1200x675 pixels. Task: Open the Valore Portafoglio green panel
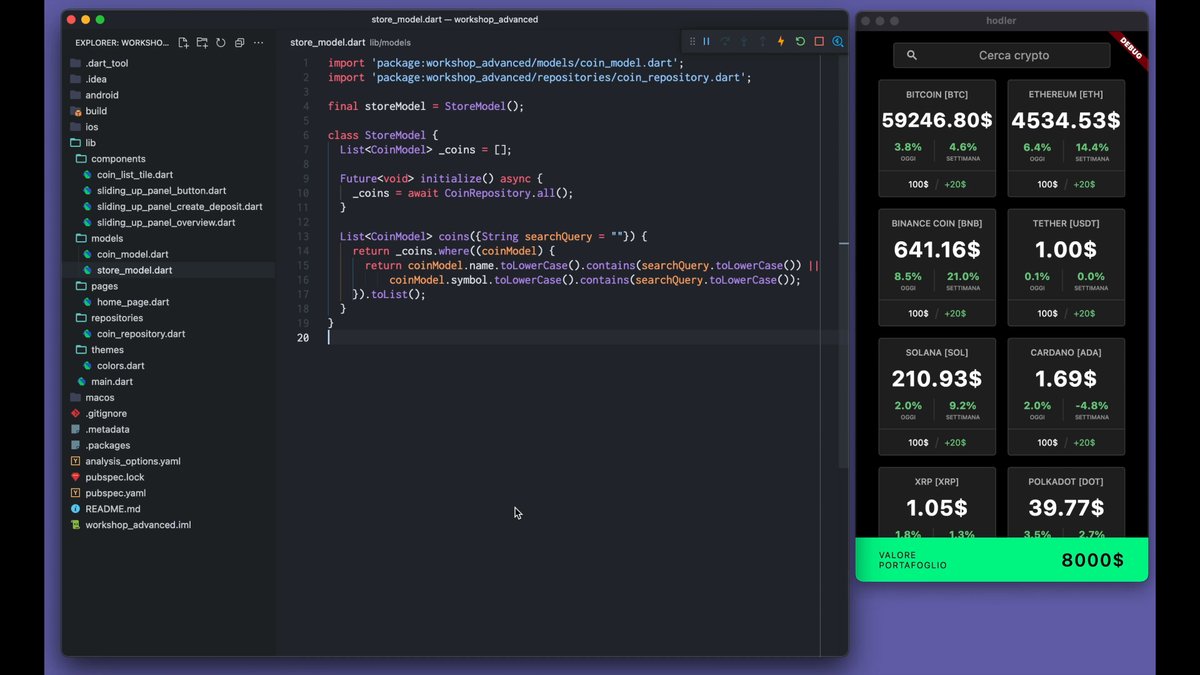pyautogui.click(x=1001, y=560)
